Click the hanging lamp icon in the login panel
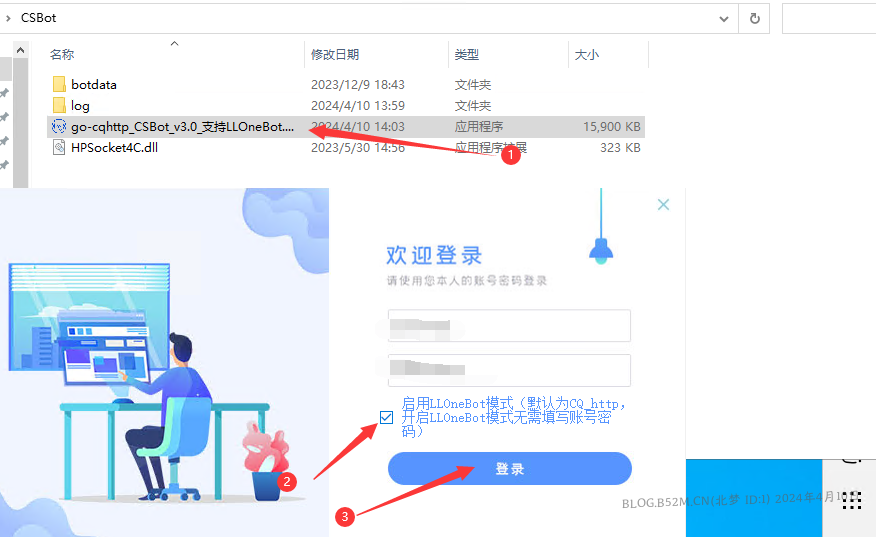 click(600, 248)
